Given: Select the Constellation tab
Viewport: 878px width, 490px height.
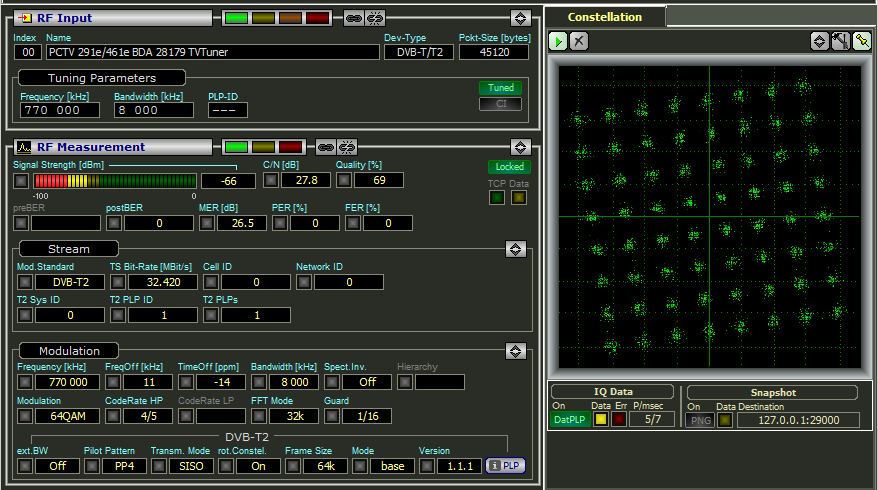Looking at the screenshot, I should (x=604, y=17).
